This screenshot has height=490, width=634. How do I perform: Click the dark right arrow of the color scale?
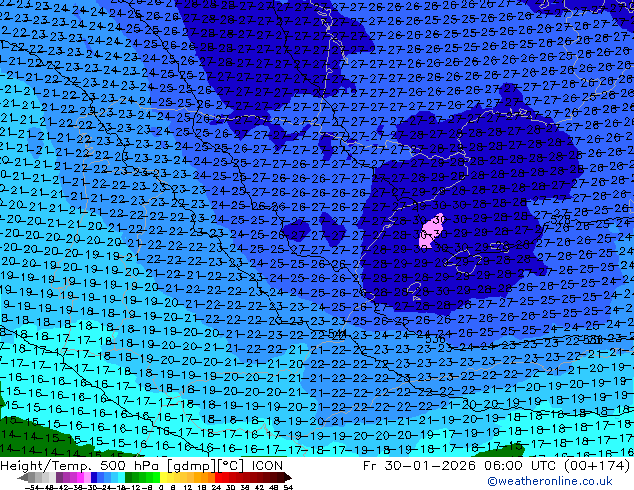288,477
